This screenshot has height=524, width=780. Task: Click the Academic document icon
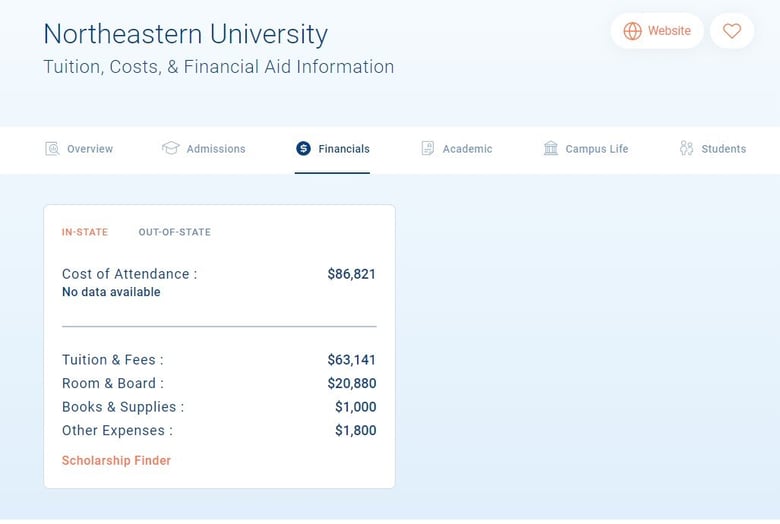click(427, 148)
